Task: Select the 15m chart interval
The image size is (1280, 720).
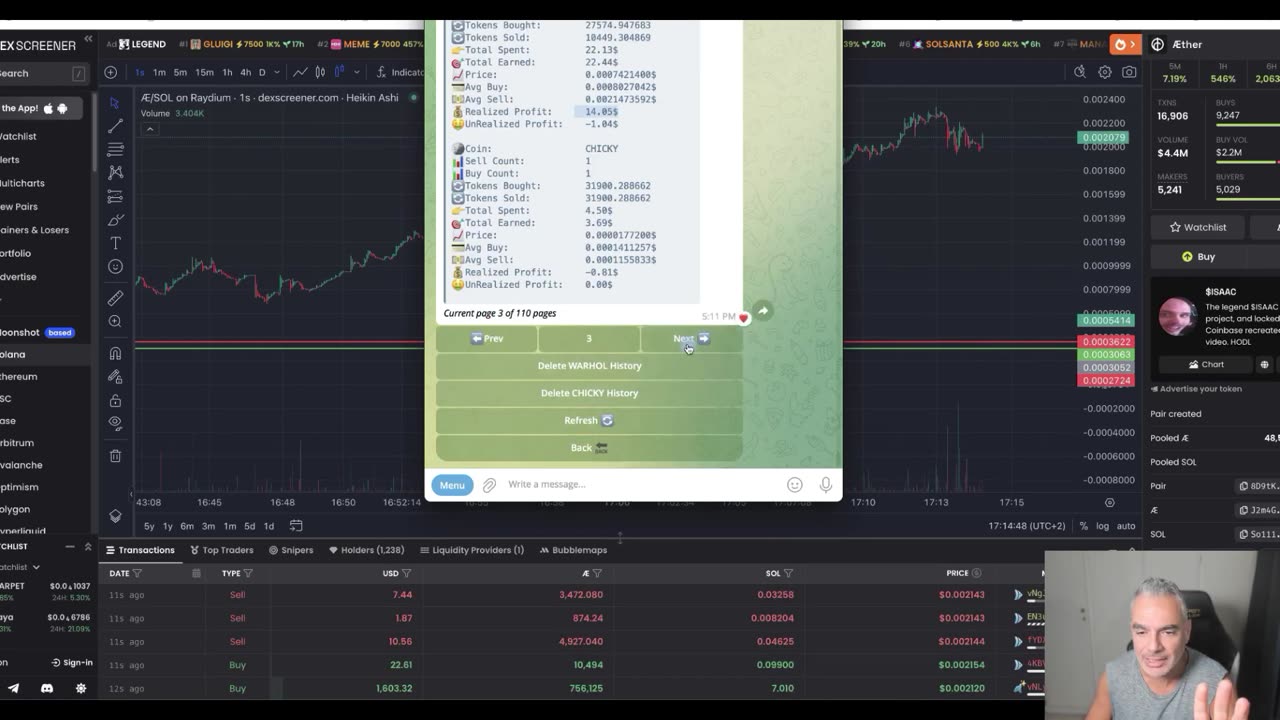Action: [204, 72]
